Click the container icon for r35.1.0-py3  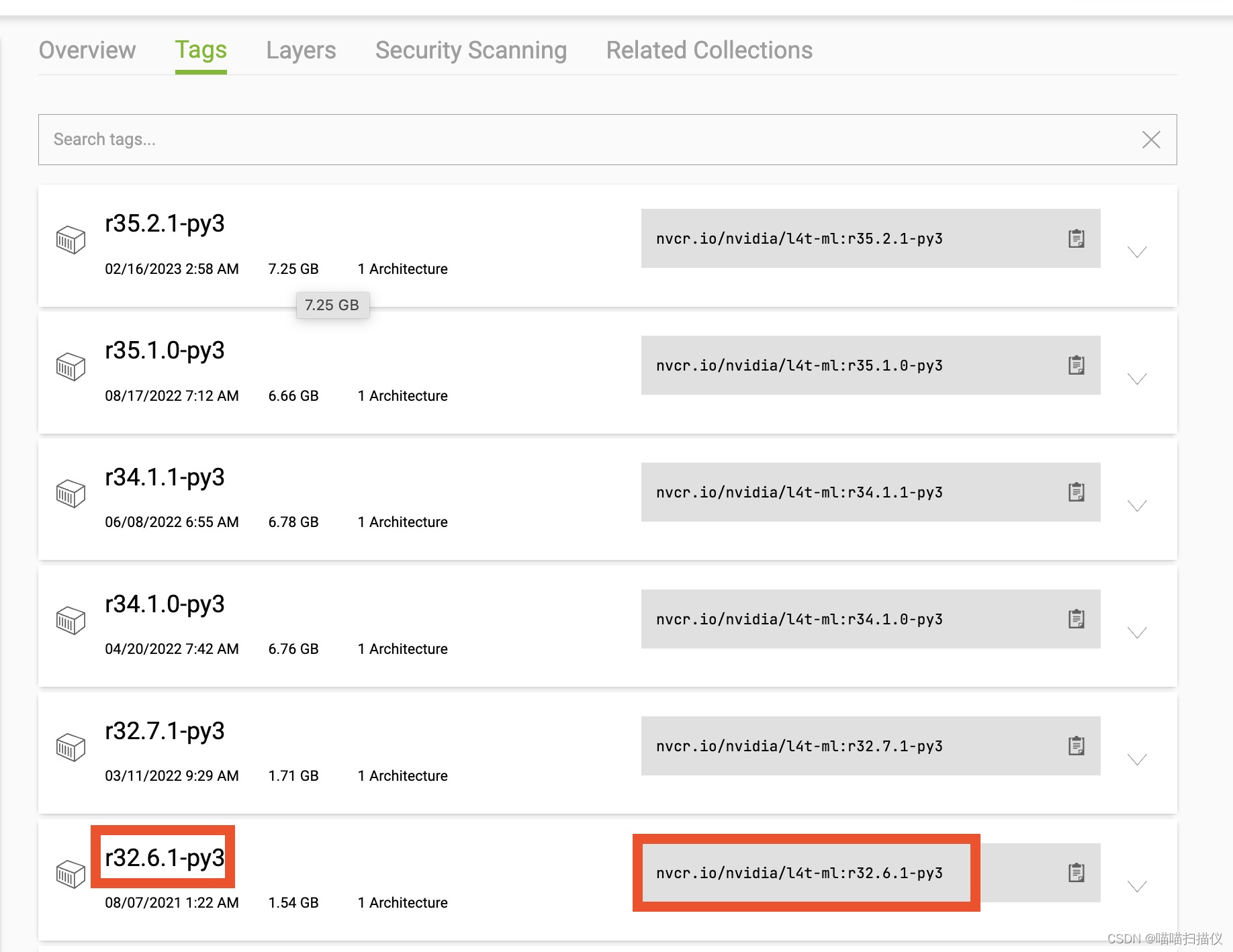click(71, 367)
